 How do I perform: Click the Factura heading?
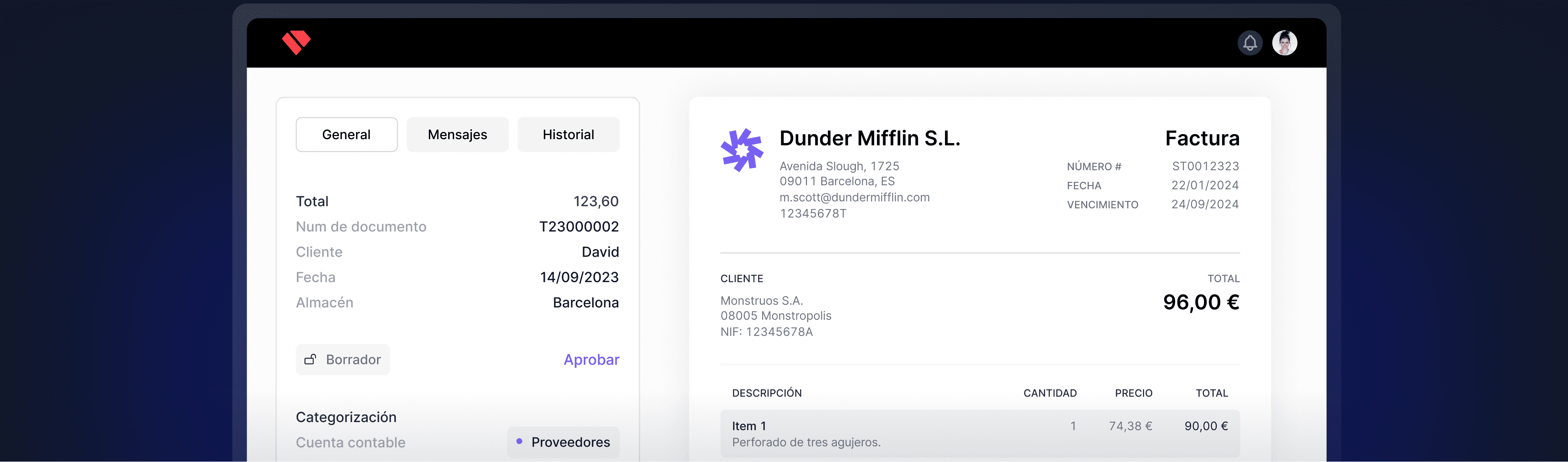pos(1202,138)
